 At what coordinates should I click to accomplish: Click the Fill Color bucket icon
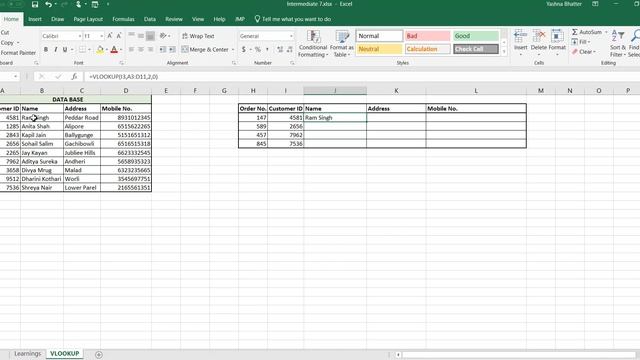click(x=100, y=49)
